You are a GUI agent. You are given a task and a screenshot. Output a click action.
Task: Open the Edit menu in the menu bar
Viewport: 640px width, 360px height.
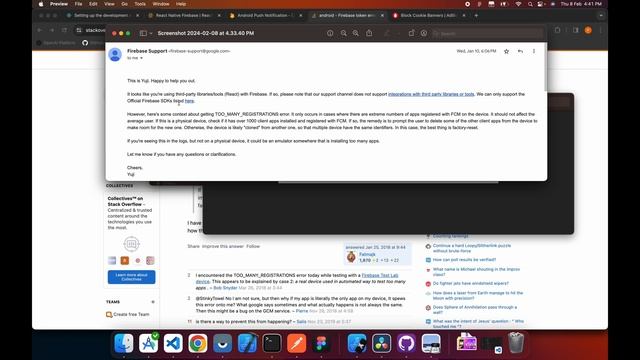point(93,4)
